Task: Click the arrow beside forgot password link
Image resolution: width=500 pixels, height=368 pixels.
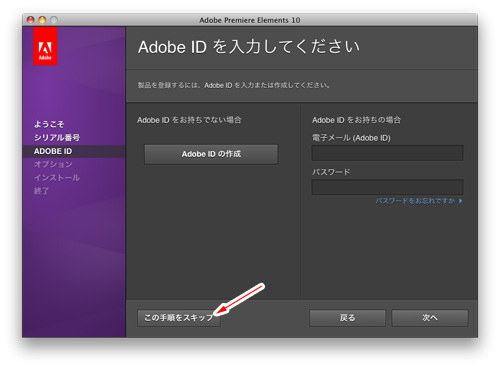Action: [460, 201]
